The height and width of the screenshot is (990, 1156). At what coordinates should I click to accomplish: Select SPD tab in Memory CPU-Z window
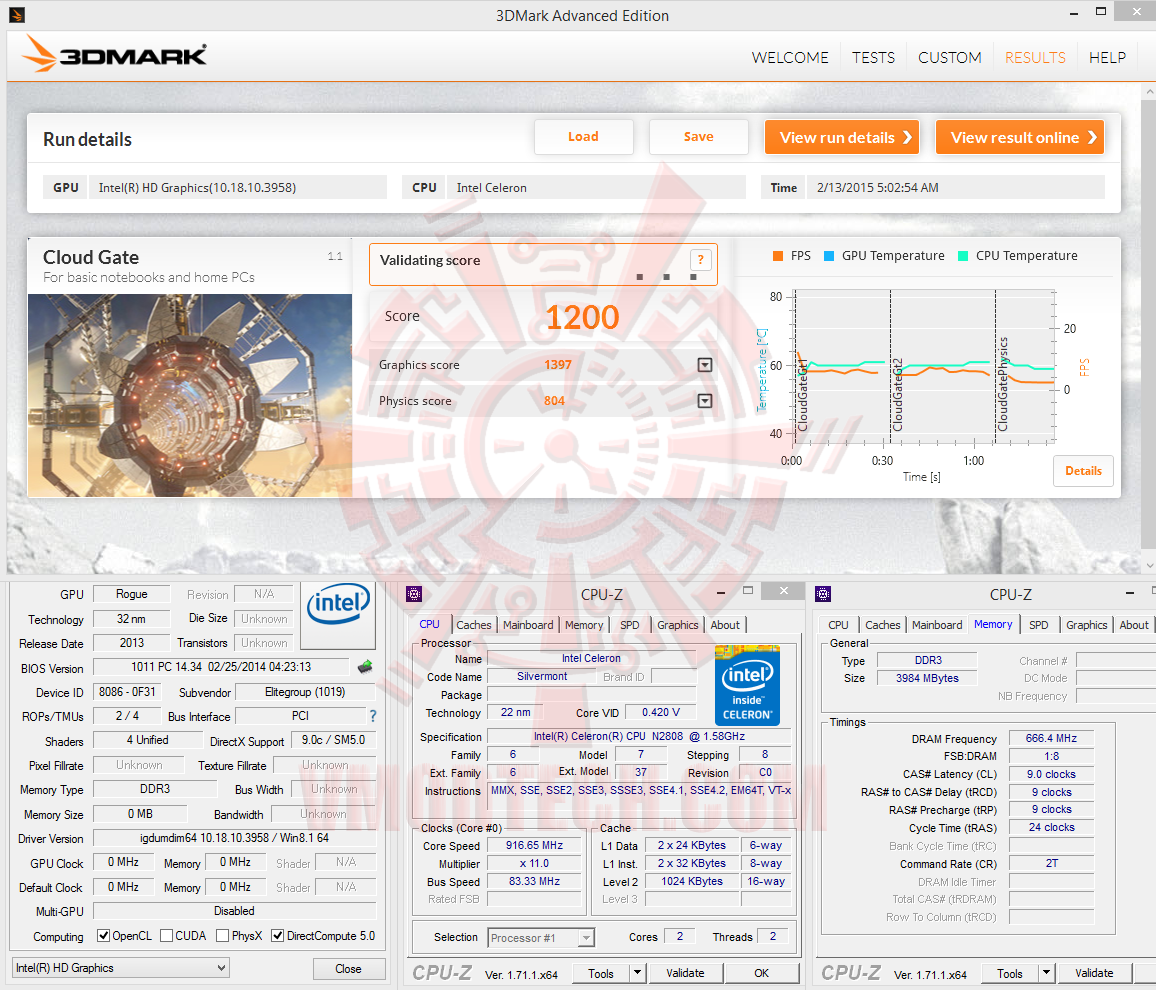point(1039,625)
